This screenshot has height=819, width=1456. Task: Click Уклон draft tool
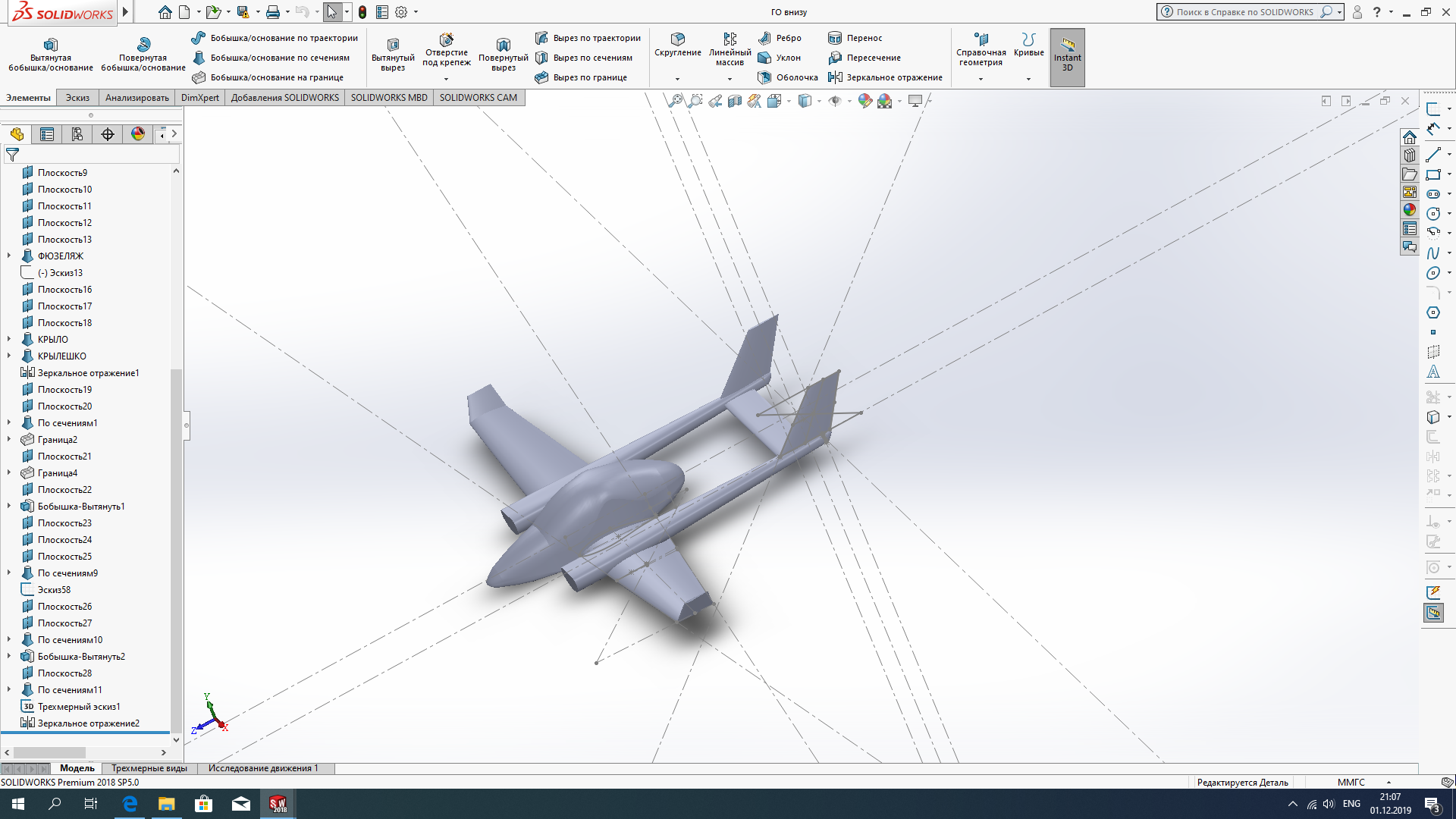(780, 58)
